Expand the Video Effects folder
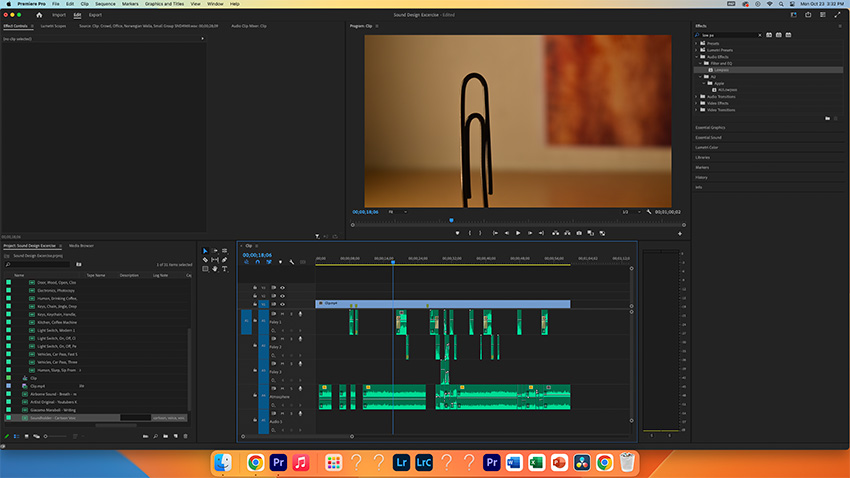This screenshot has width=850, height=478. click(x=697, y=103)
